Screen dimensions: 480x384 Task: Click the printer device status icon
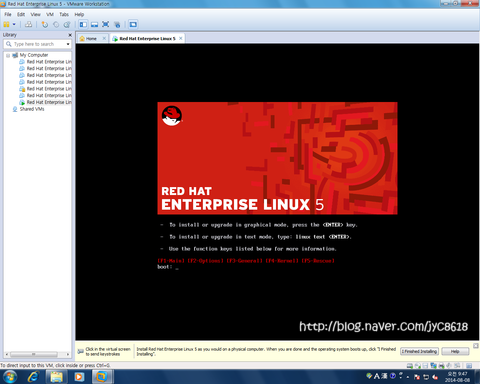[x=441, y=366]
